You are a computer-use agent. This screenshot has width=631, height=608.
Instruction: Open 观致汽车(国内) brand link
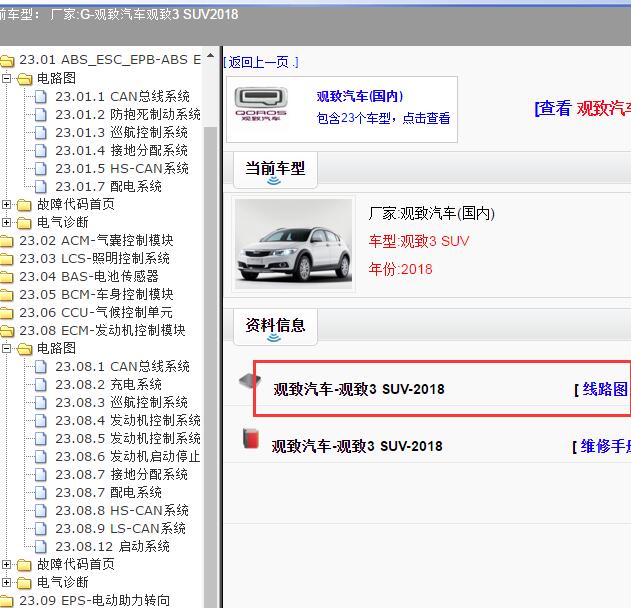coord(360,97)
